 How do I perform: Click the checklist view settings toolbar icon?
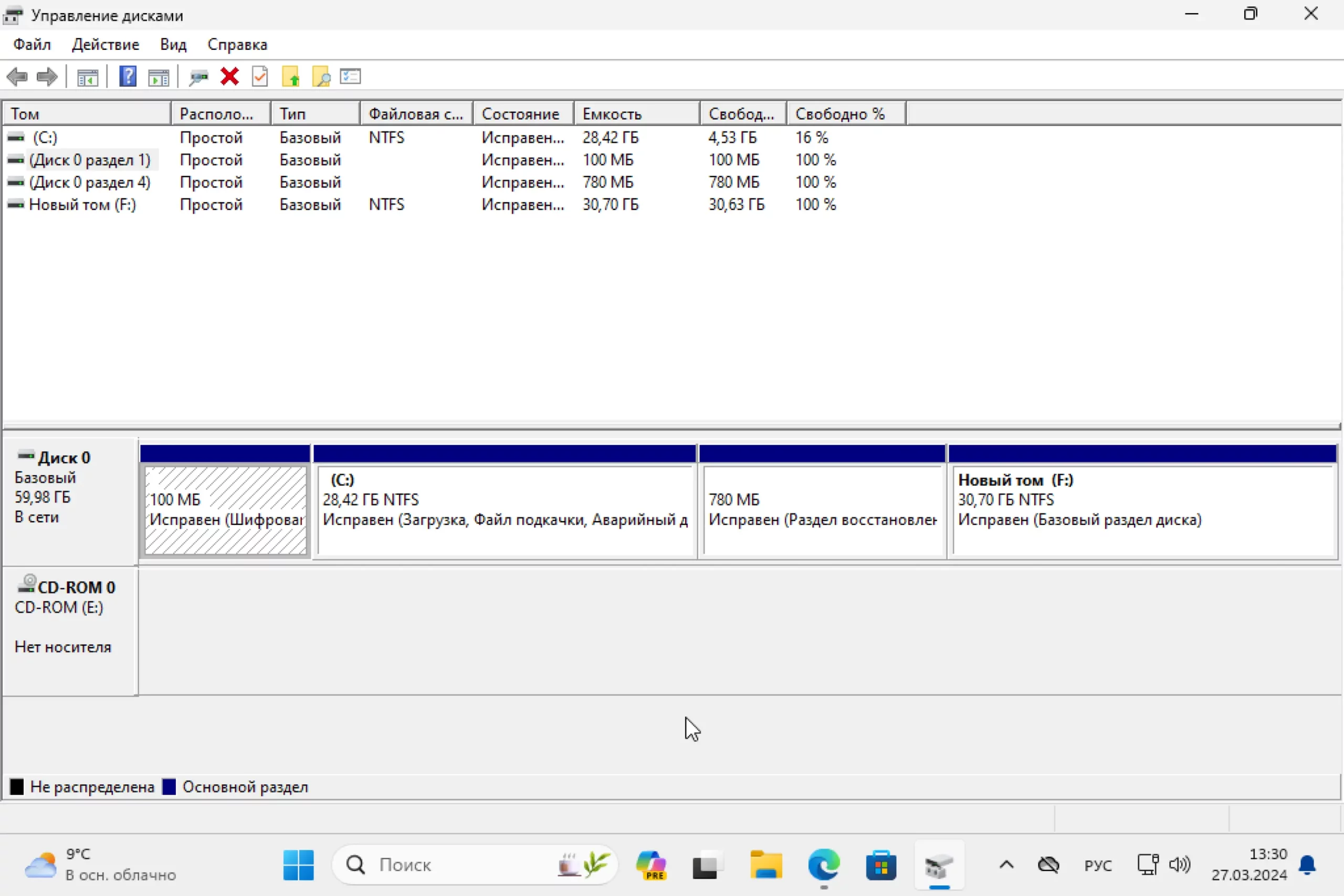350,77
